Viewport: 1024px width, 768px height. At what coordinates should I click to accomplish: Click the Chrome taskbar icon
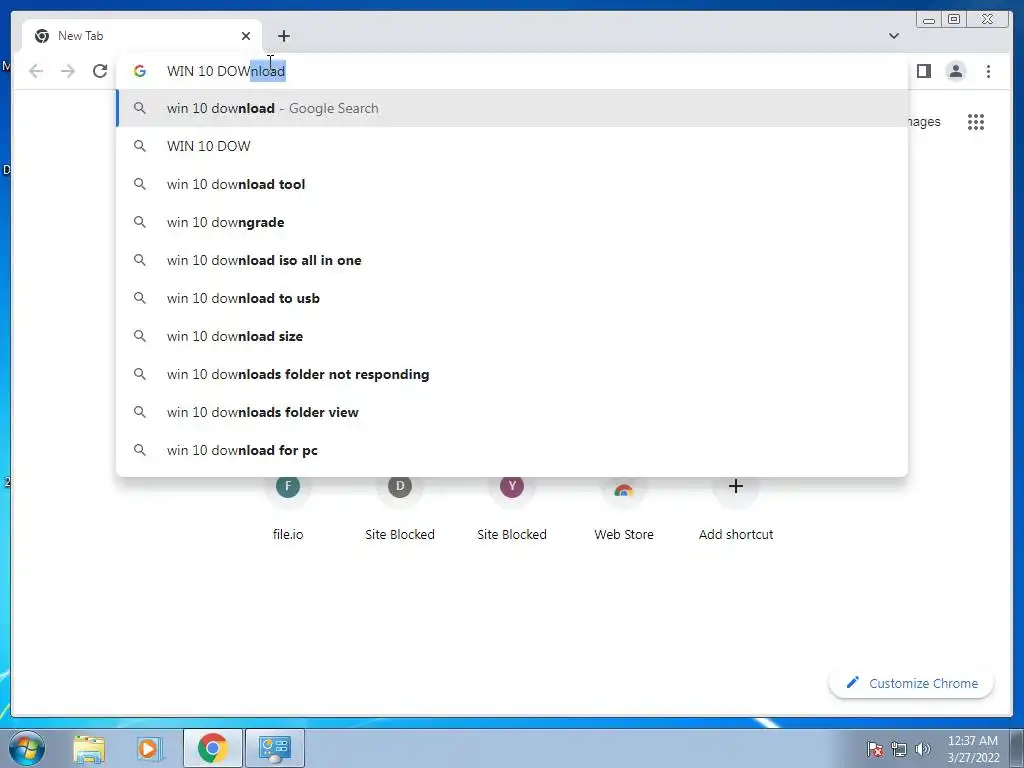click(x=212, y=748)
